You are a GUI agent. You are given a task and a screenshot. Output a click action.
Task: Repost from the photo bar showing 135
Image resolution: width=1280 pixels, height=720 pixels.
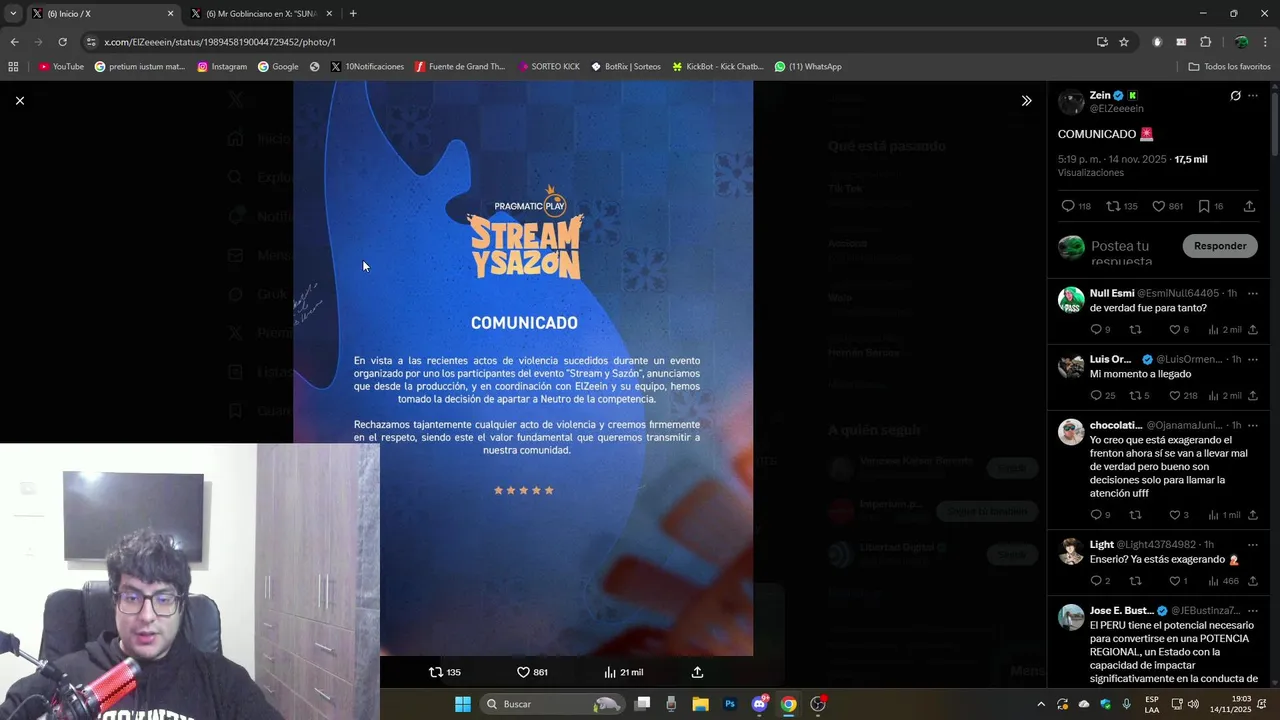coord(445,672)
